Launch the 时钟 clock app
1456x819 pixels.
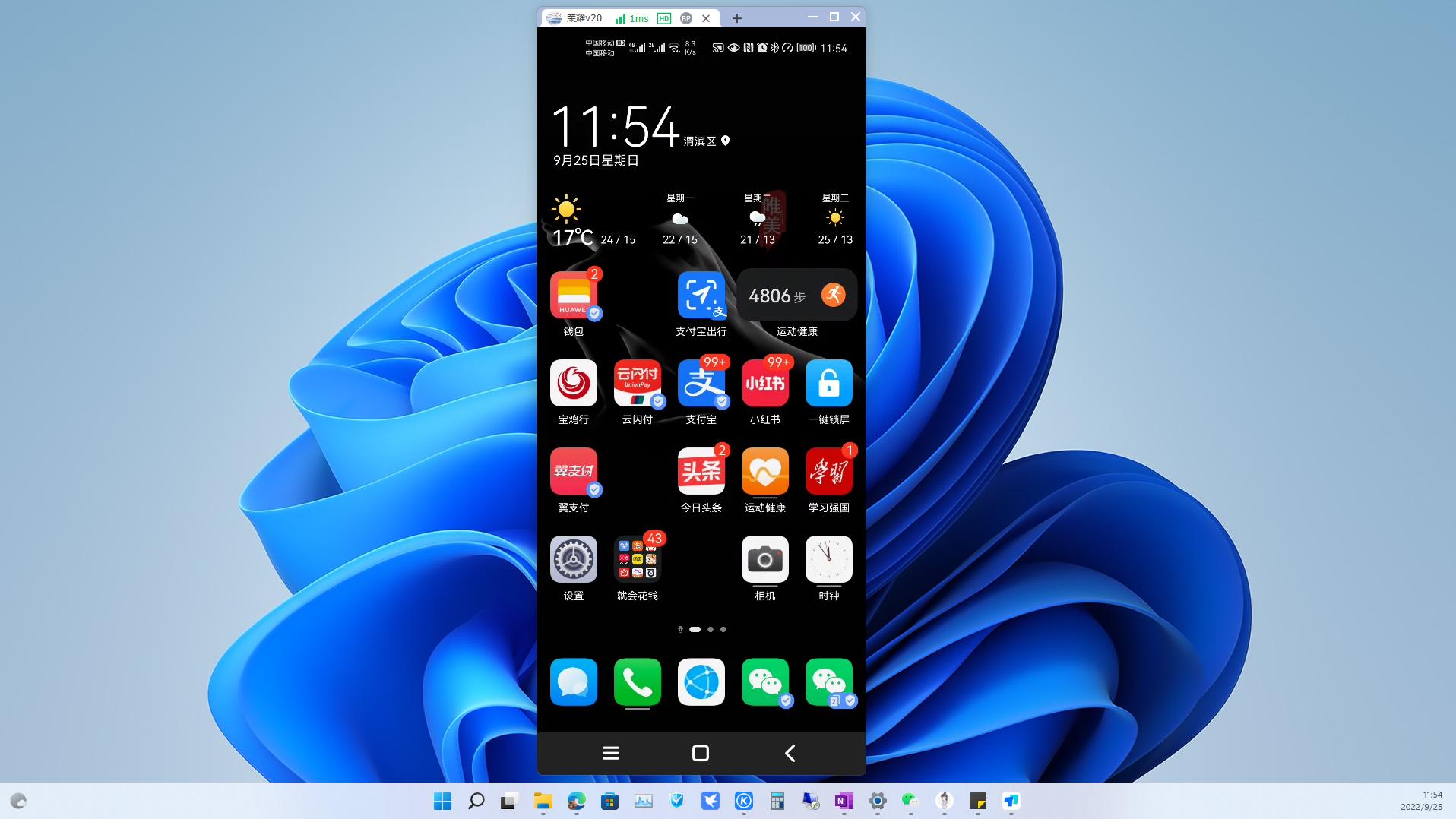[x=829, y=560]
